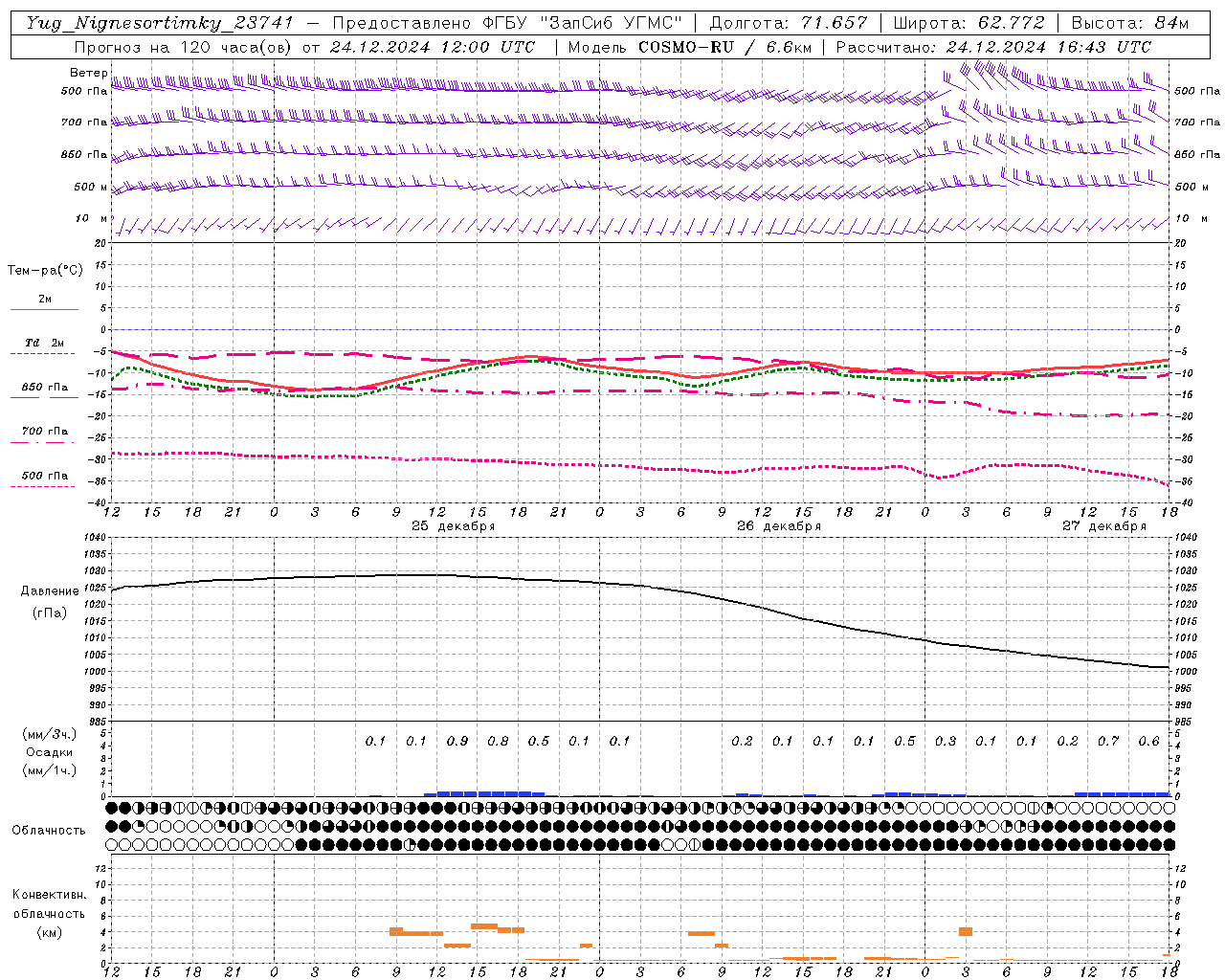This screenshot has height=980, width=1225.
Task: Click the (мм/1ч.) precipitation unit label
Action: pos(50,770)
